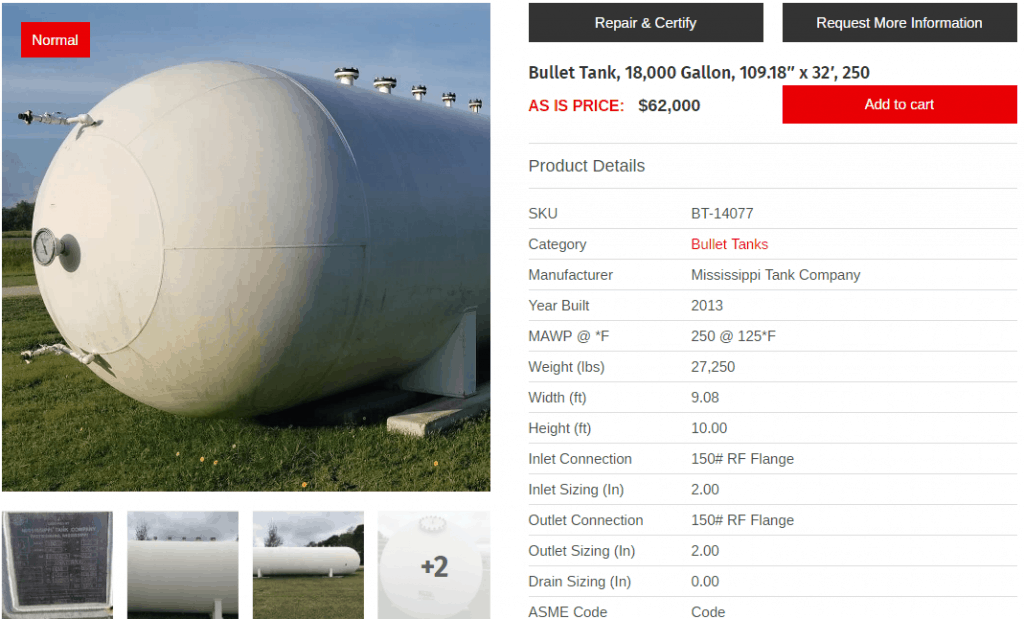Show the +2 additional photos
Image resolution: width=1024 pixels, height=619 pixels.
tap(434, 565)
